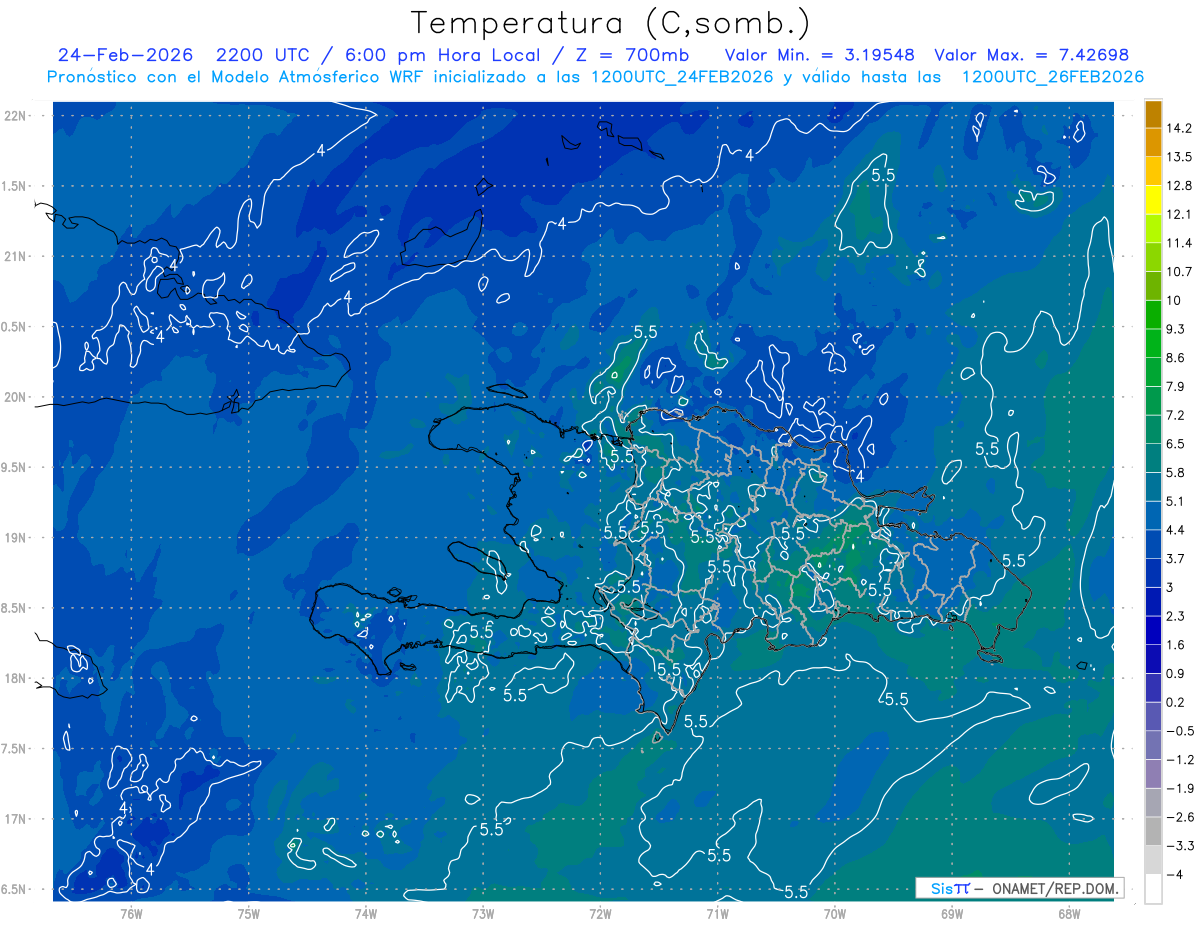
Task: Click the "-3.3" value on the color scale
Action: [1180, 846]
